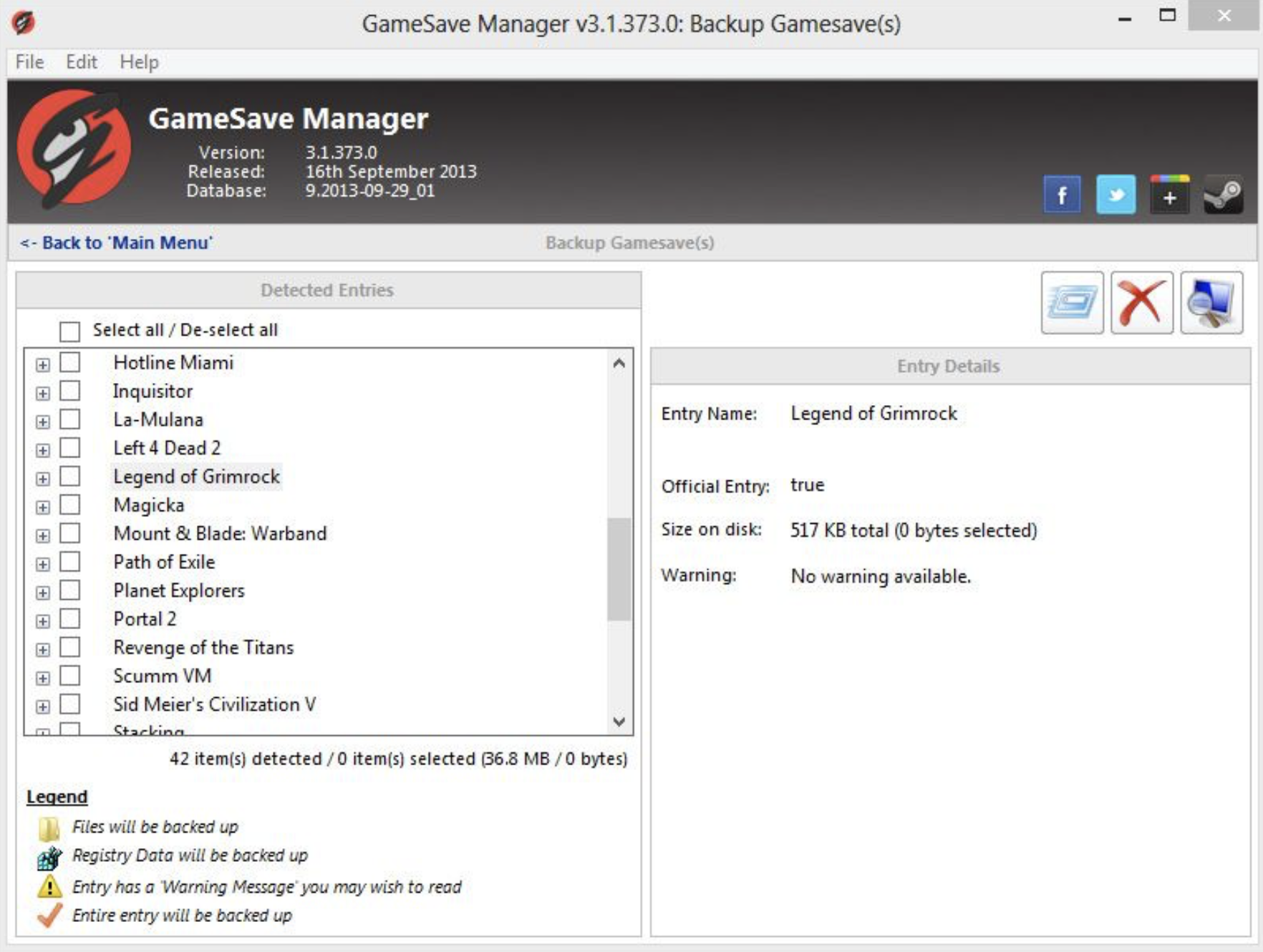
Task: Enable backup for Path of Exile
Action: [x=71, y=562]
